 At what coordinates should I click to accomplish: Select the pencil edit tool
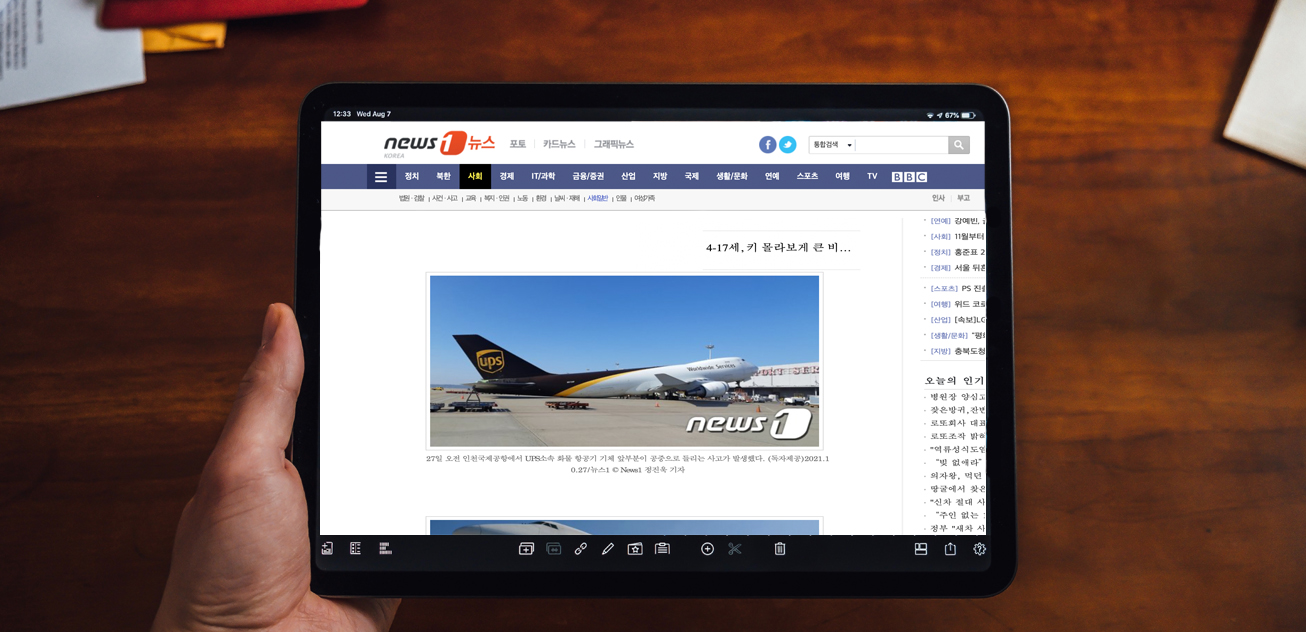click(608, 549)
